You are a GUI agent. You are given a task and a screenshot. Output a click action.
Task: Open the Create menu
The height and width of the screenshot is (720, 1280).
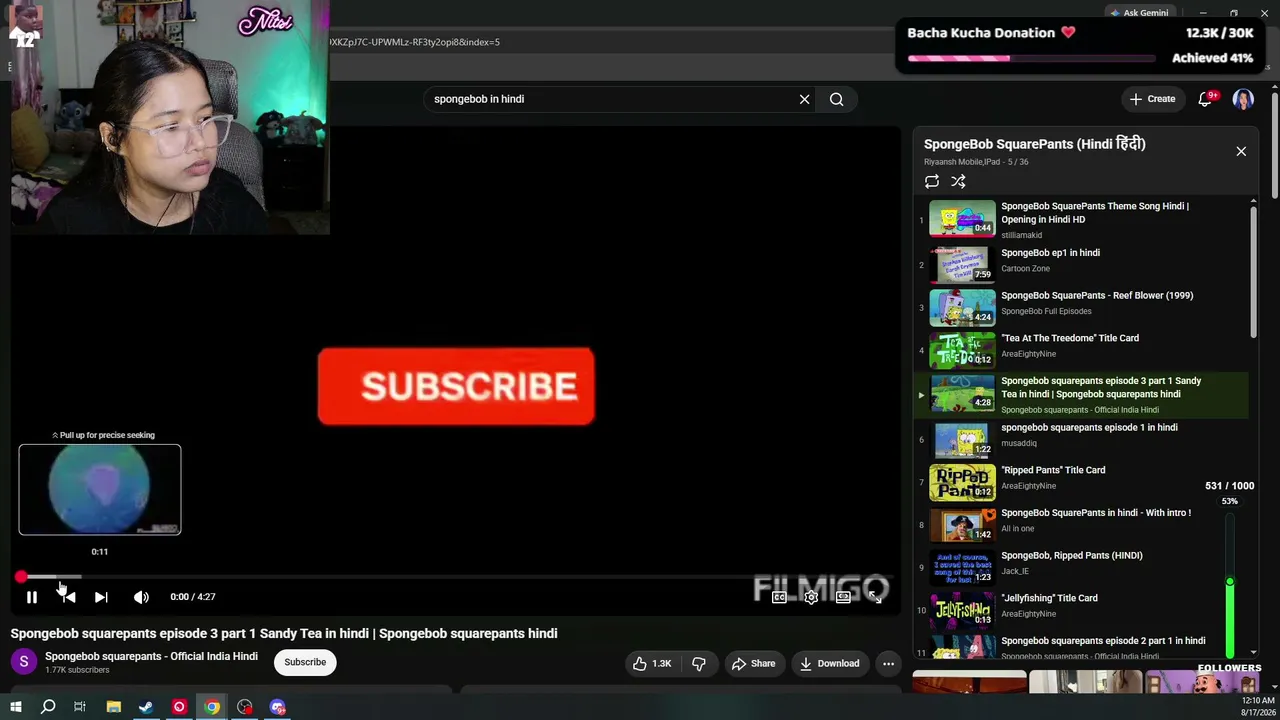pyautogui.click(x=1152, y=99)
